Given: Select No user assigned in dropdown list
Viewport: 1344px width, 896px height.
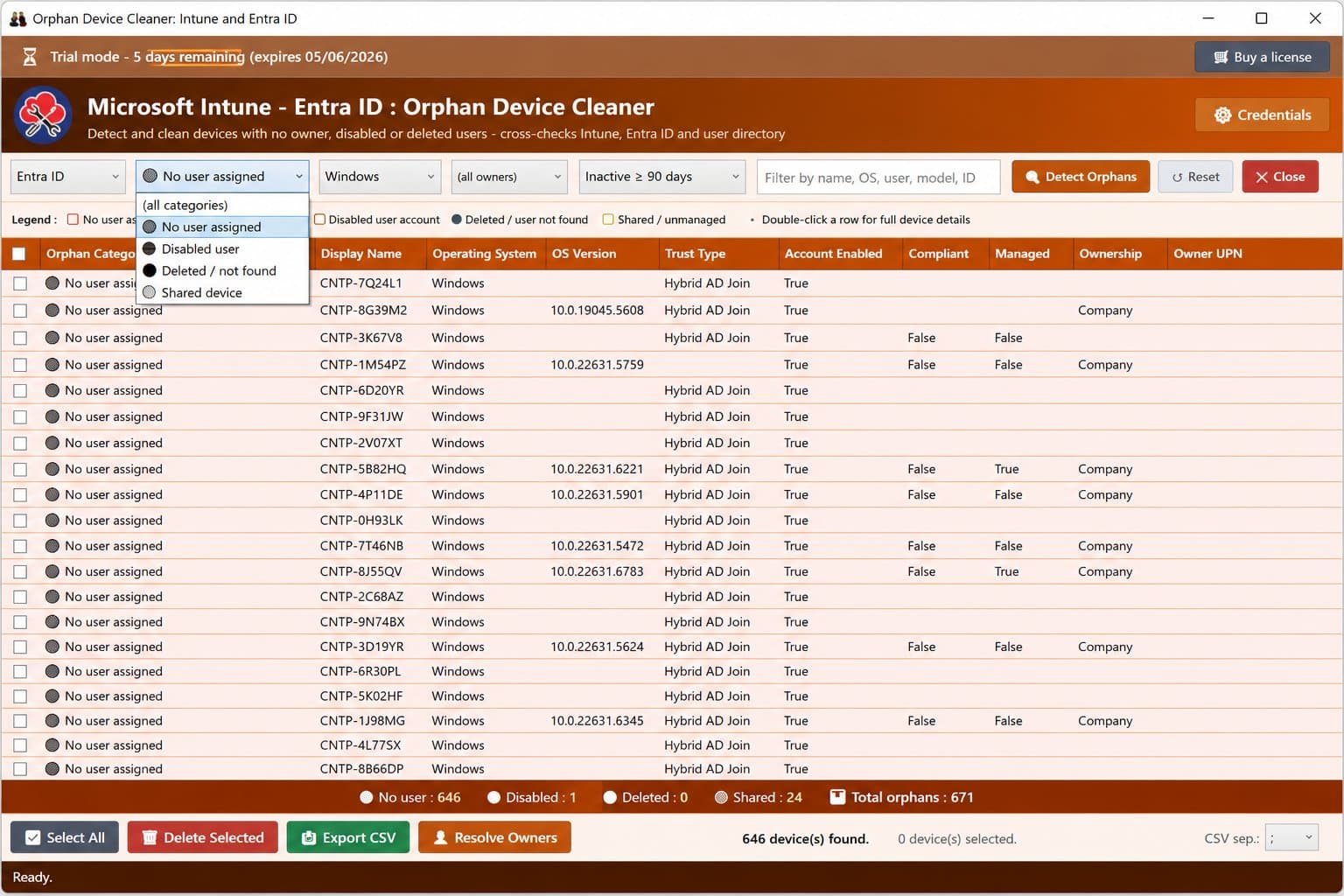Looking at the screenshot, I should coord(222,227).
